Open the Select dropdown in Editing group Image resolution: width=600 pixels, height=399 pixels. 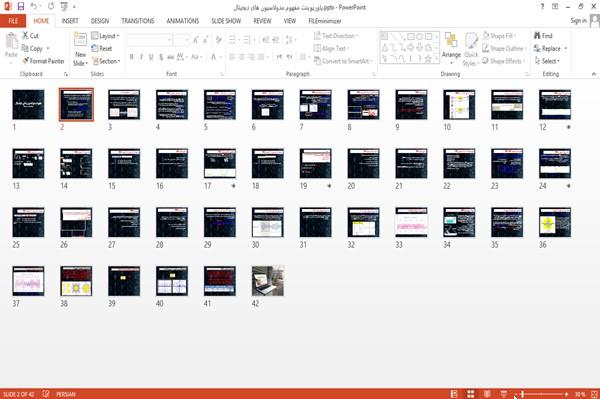coord(547,61)
